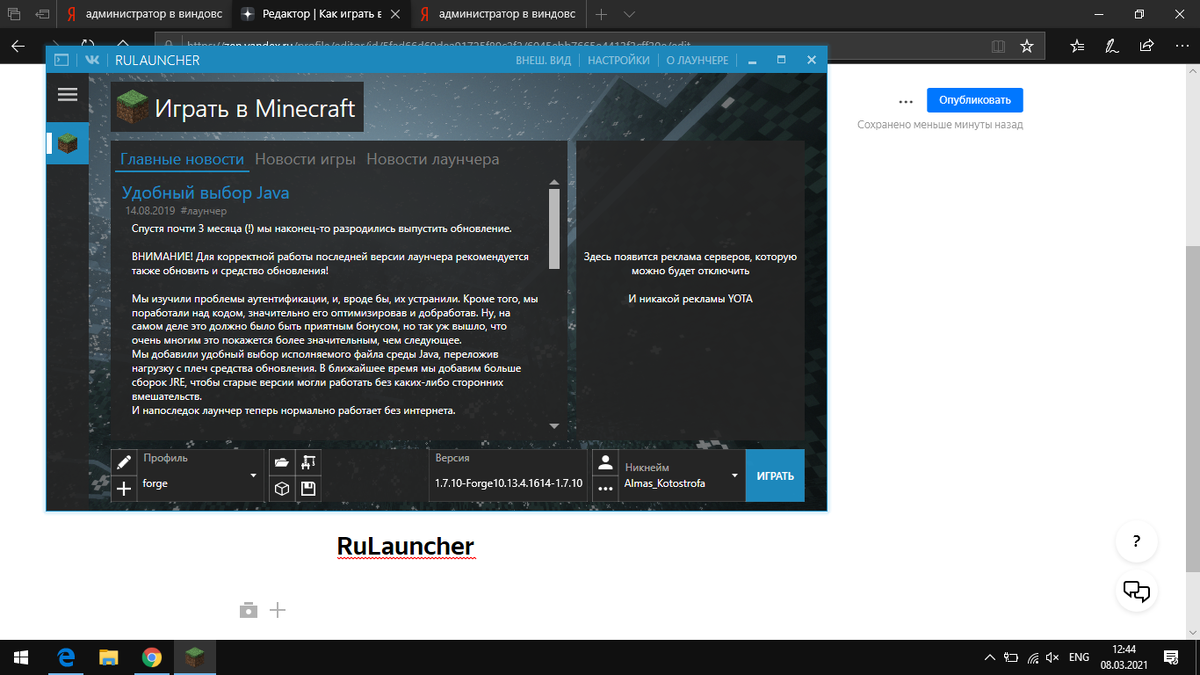Switch to first администратор в виндовс browser tab
The width and height of the screenshot is (1200, 675).
point(144,15)
